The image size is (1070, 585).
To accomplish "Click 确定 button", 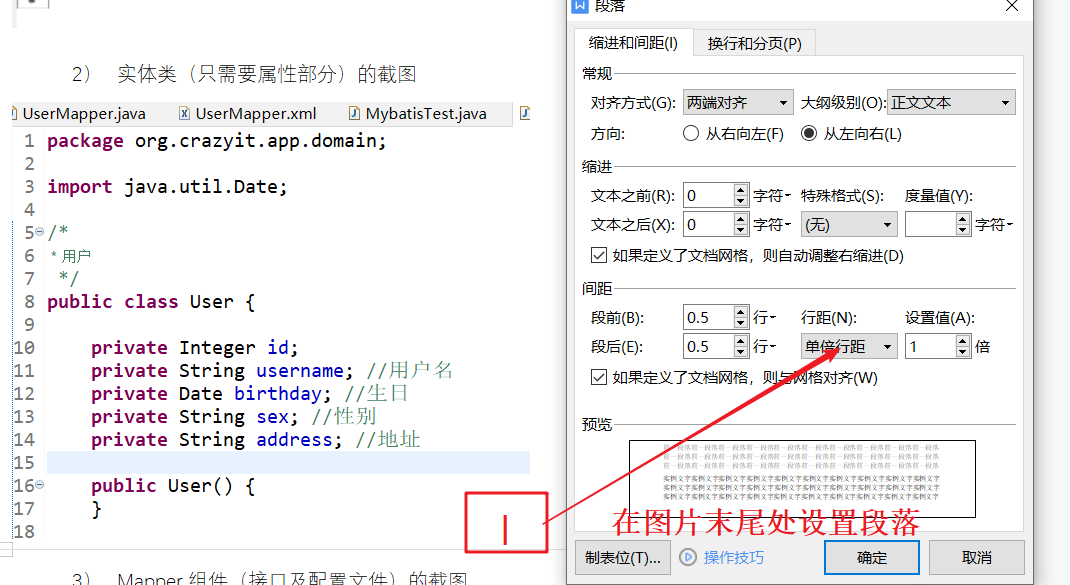I will (x=871, y=558).
